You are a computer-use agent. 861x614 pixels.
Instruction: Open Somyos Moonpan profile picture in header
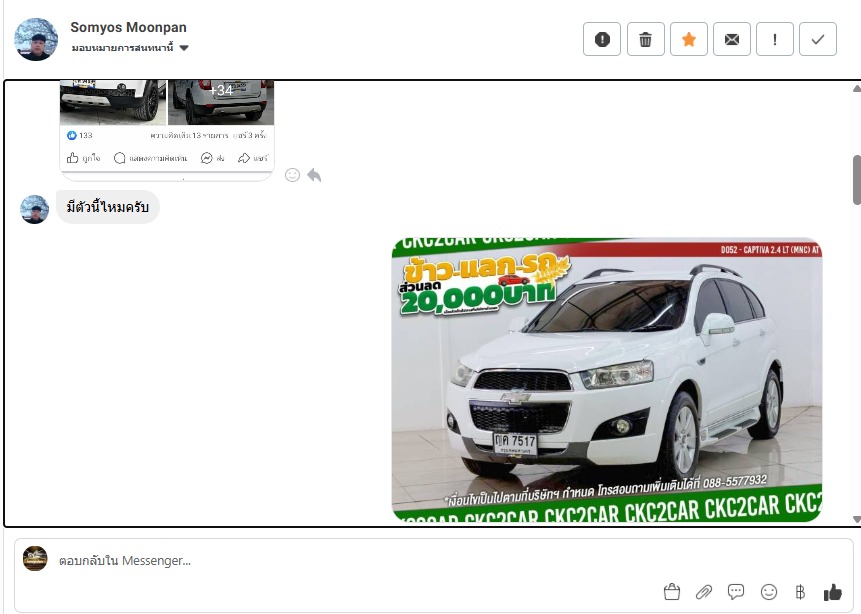(36, 39)
